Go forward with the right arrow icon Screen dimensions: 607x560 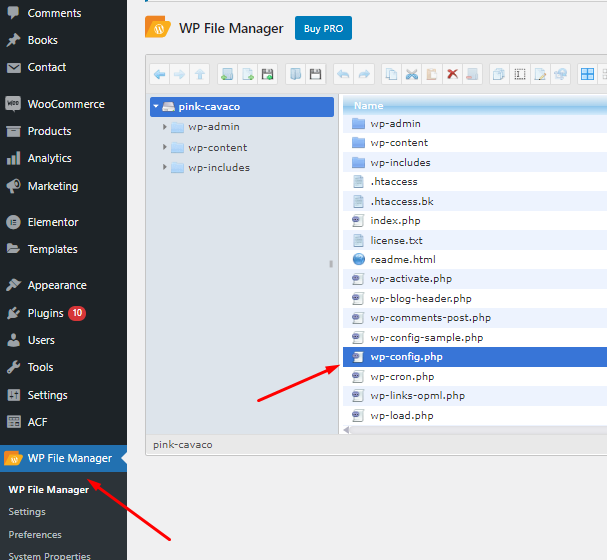pyautogui.click(x=180, y=74)
